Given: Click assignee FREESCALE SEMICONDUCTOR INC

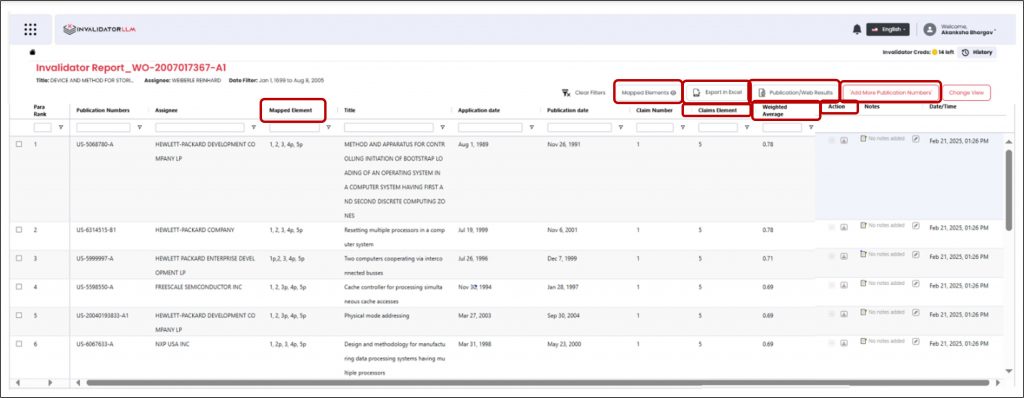Looking at the screenshot, I should click(199, 287).
